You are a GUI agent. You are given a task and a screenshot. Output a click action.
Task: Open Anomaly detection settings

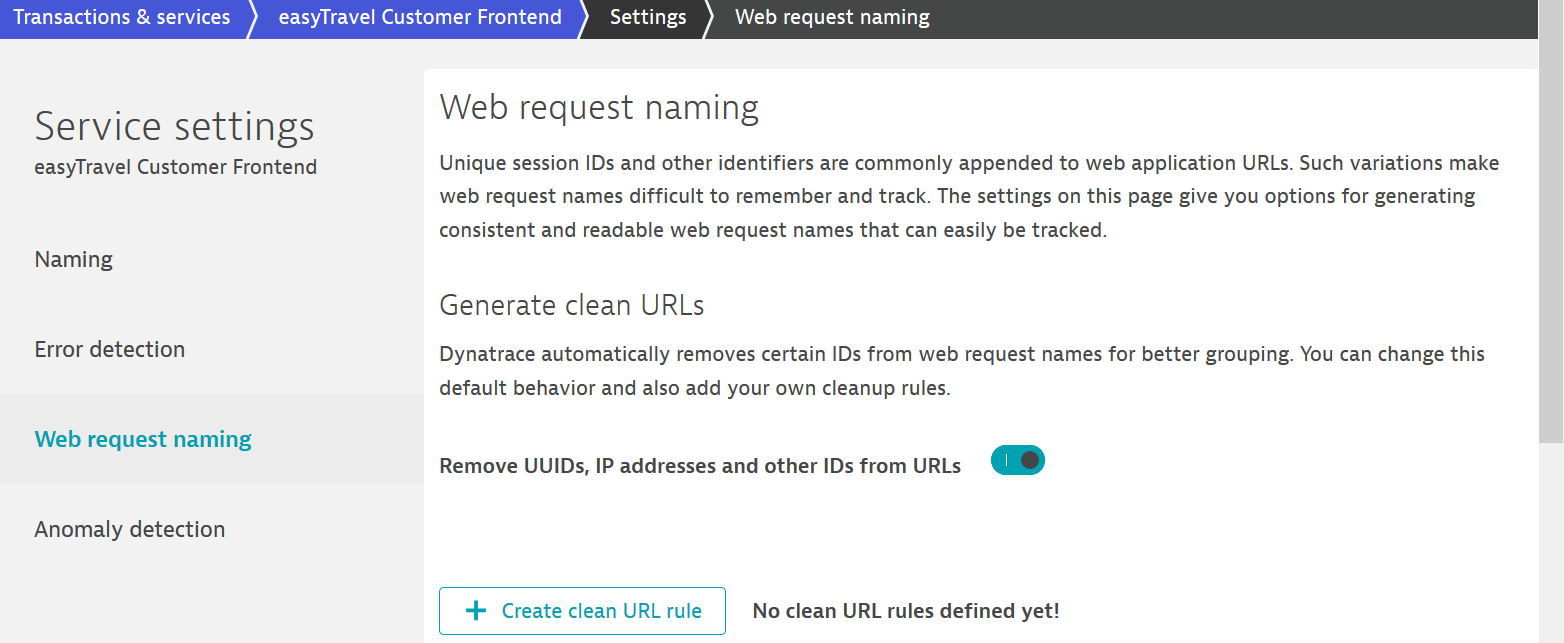click(x=130, y=530)
